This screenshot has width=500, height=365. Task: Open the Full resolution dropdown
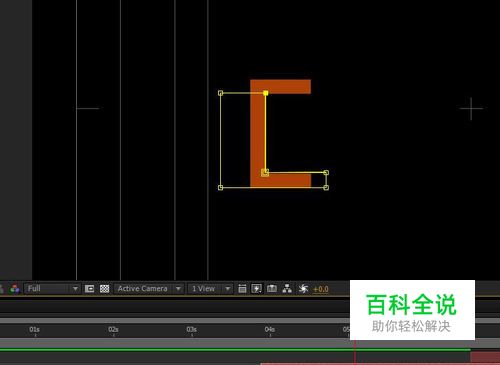(52, 289)
